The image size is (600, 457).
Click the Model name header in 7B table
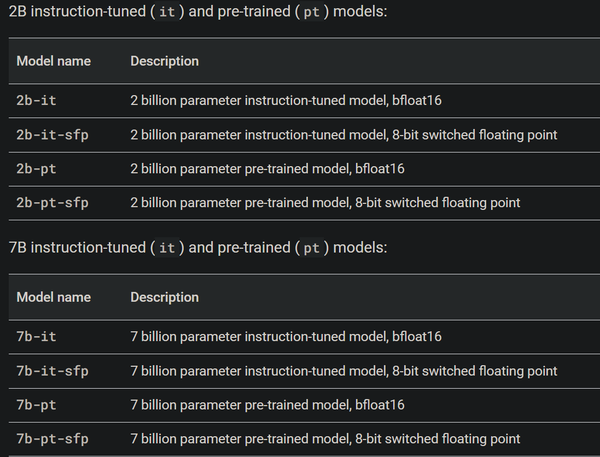53,297
